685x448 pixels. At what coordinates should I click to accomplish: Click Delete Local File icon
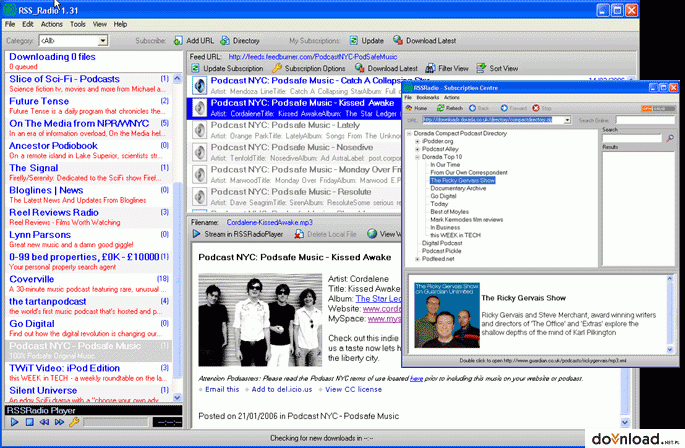[299, 234]
